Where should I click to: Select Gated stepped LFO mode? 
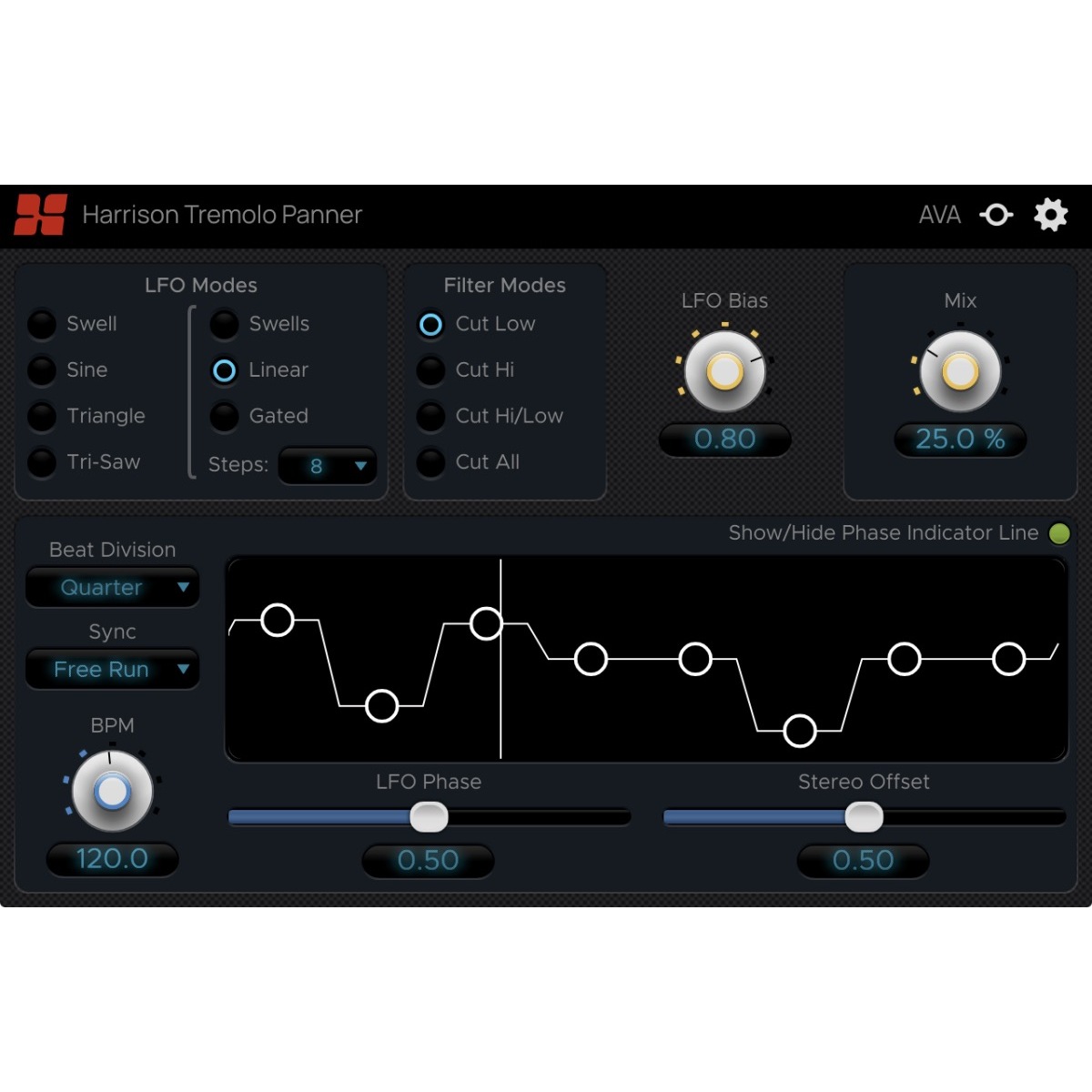(x=224, y=416)
